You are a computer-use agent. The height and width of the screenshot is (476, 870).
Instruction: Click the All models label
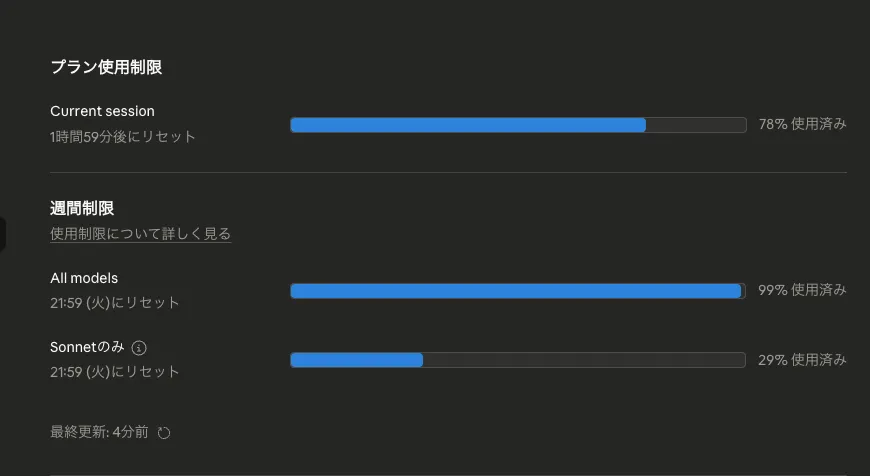pos(84,278)
